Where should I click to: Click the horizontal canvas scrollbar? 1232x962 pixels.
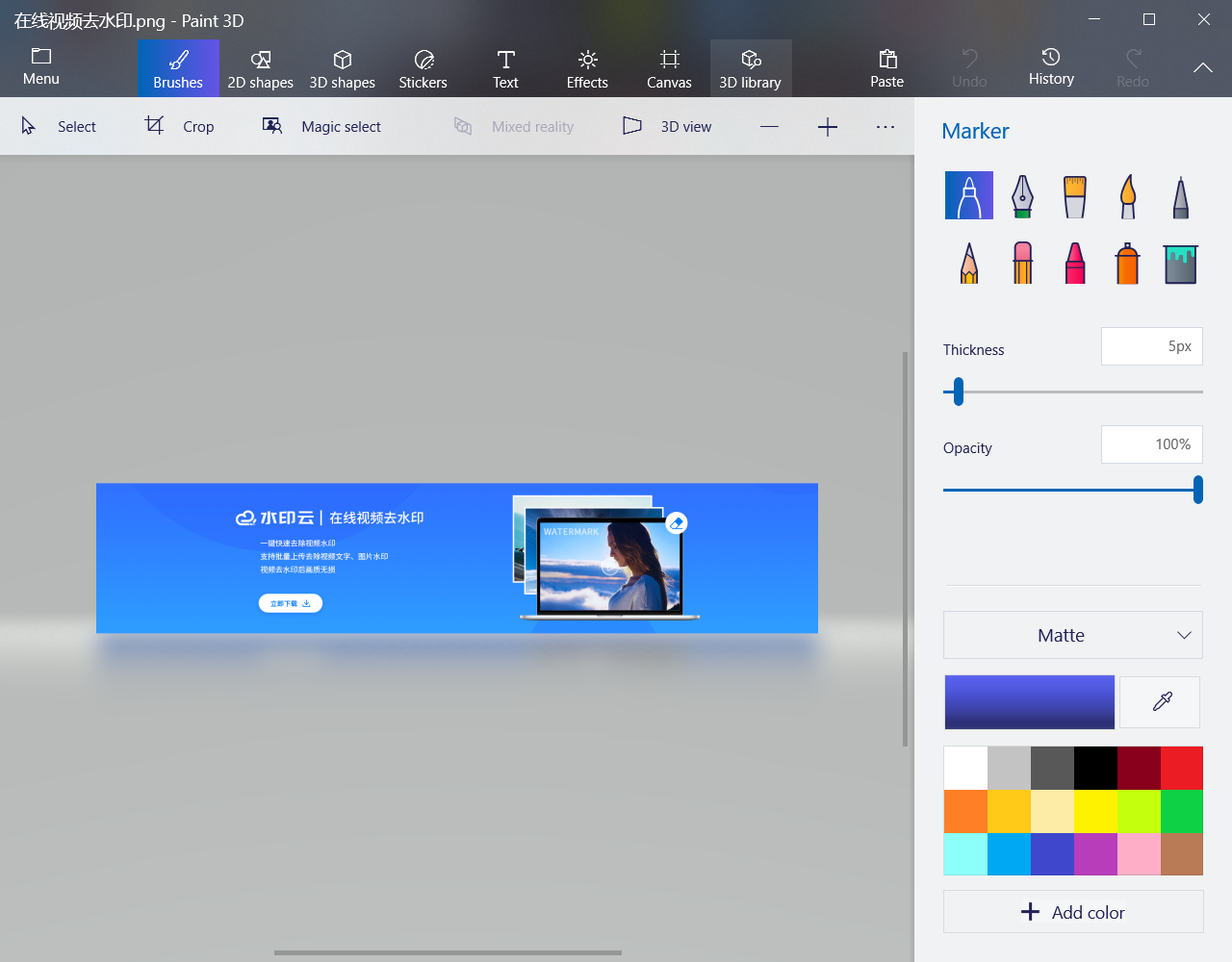[448, 952]
